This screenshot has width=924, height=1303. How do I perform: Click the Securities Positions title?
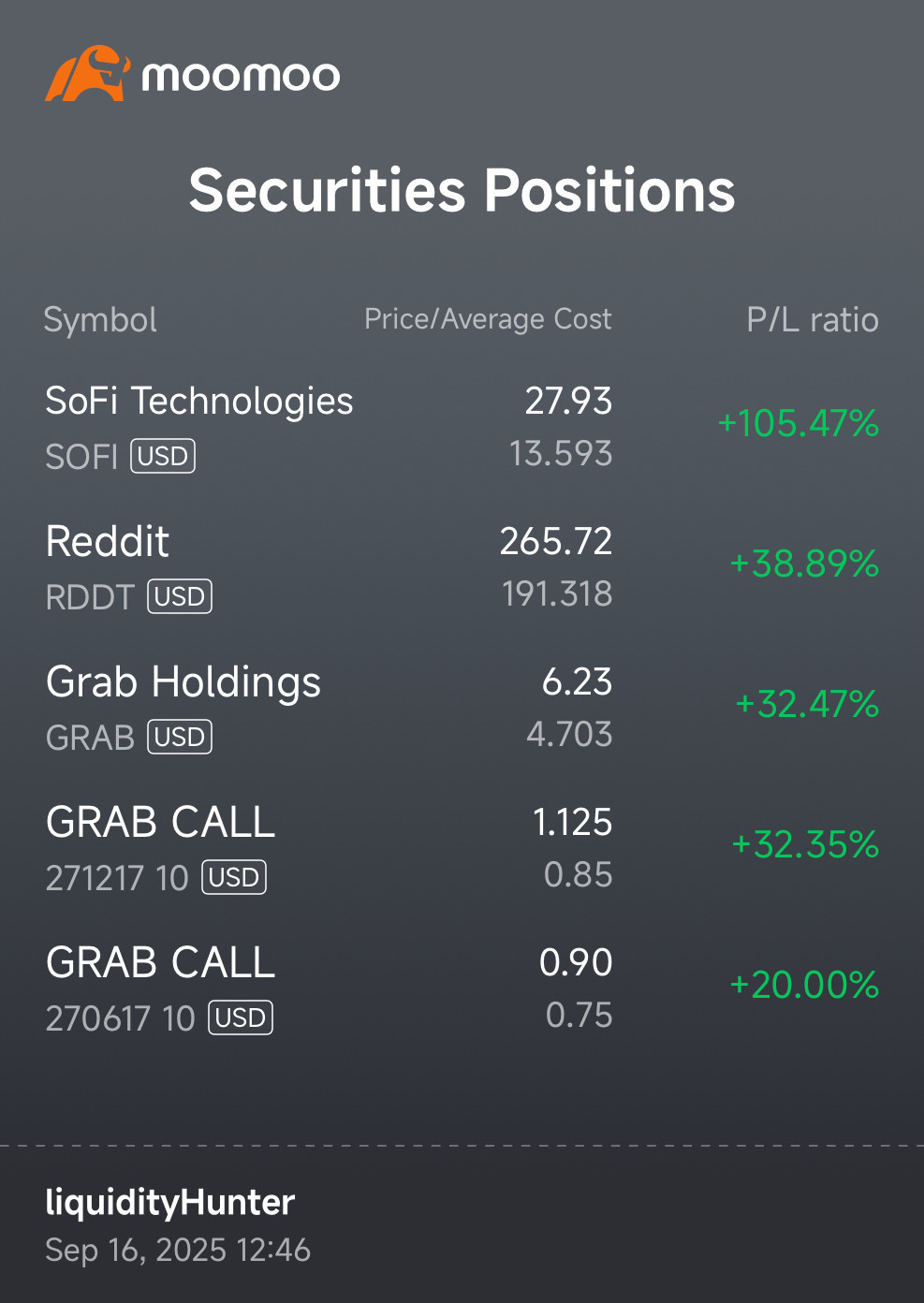point(462,190)
